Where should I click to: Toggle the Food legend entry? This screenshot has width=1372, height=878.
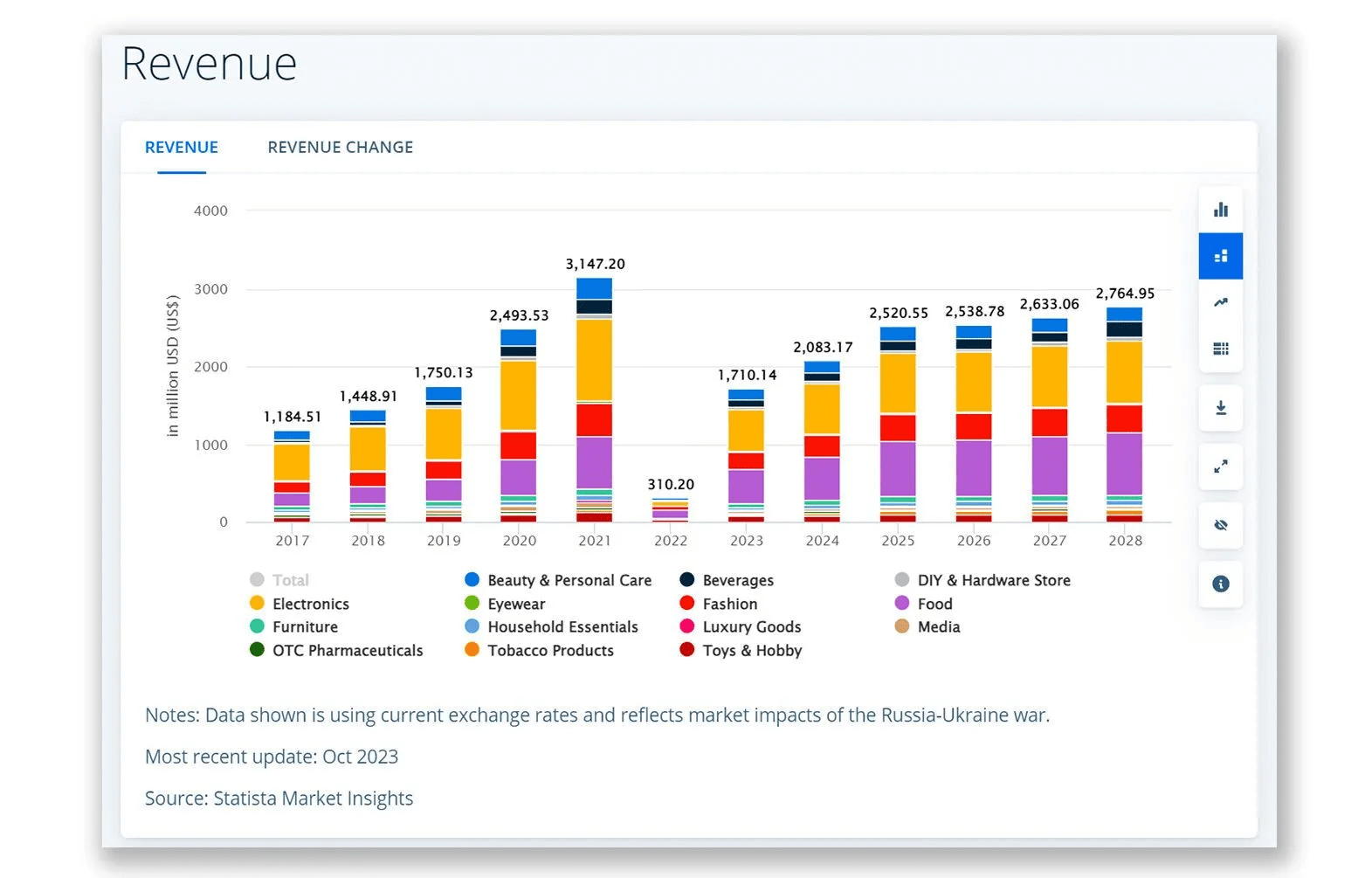(934, 604)
